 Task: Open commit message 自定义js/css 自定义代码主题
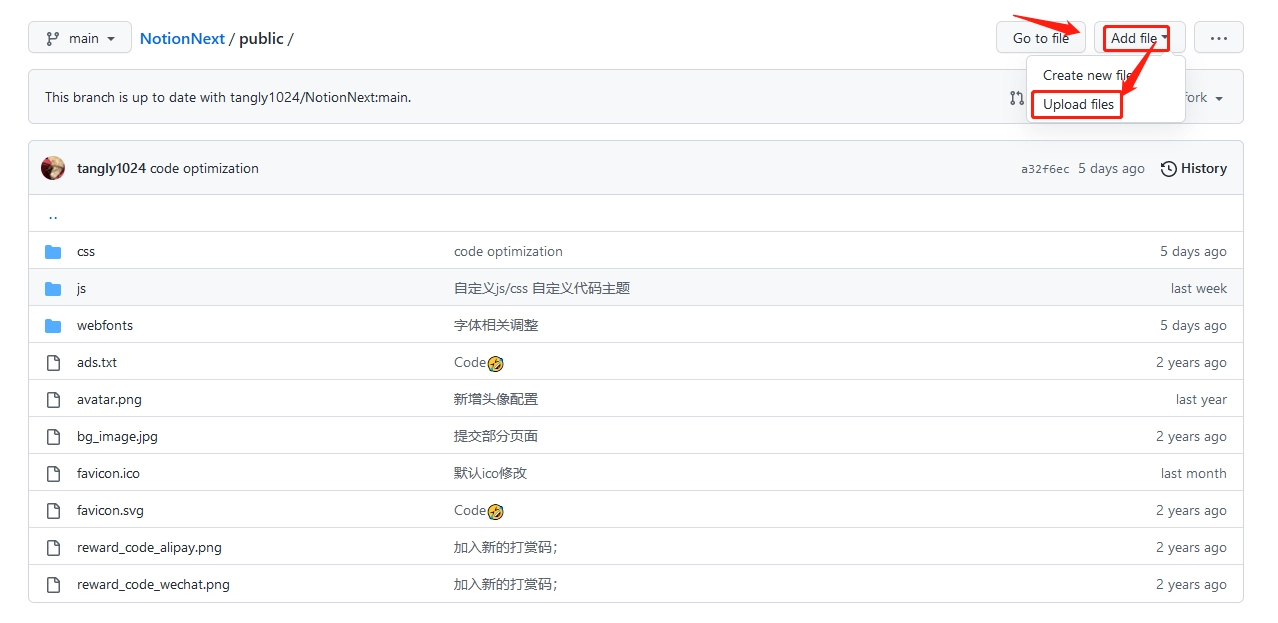coord(542,288)
